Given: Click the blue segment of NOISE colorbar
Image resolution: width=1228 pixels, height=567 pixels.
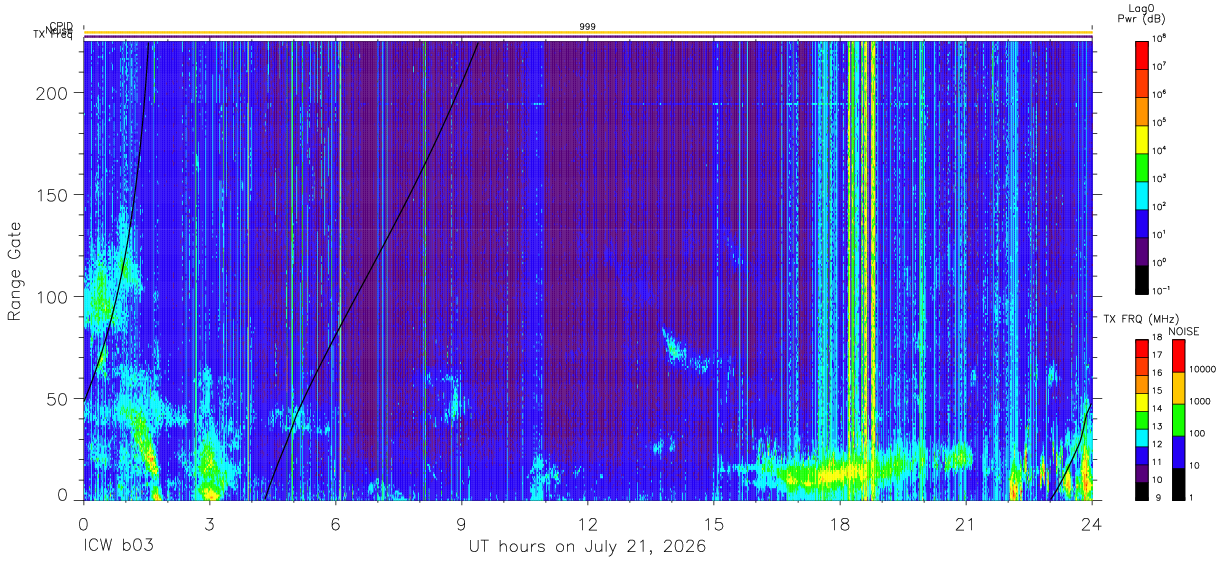Looking at the screenshot, I should 1178,451.
